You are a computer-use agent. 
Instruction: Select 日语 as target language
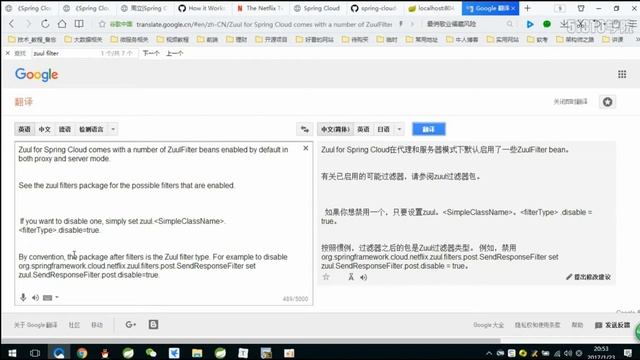tap(383, 129)
